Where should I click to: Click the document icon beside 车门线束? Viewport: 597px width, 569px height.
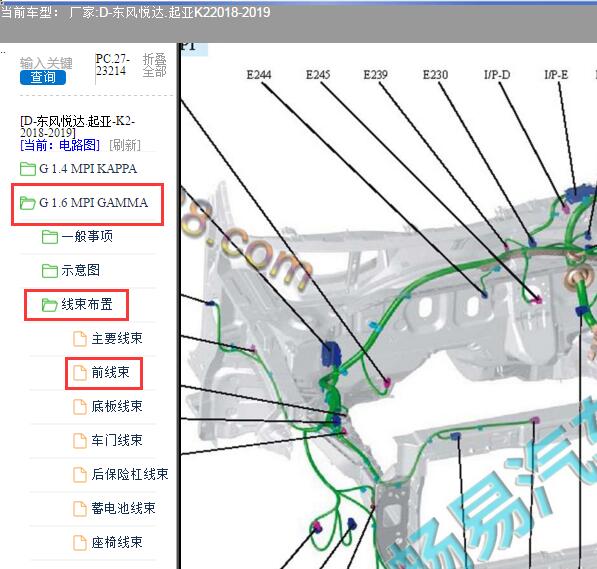click(80, 441)
